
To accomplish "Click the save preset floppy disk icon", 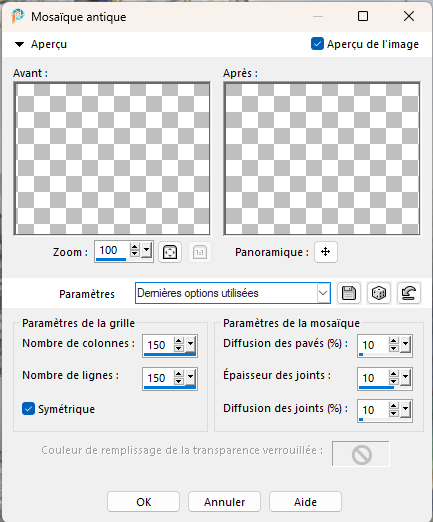I will (349, 293).
